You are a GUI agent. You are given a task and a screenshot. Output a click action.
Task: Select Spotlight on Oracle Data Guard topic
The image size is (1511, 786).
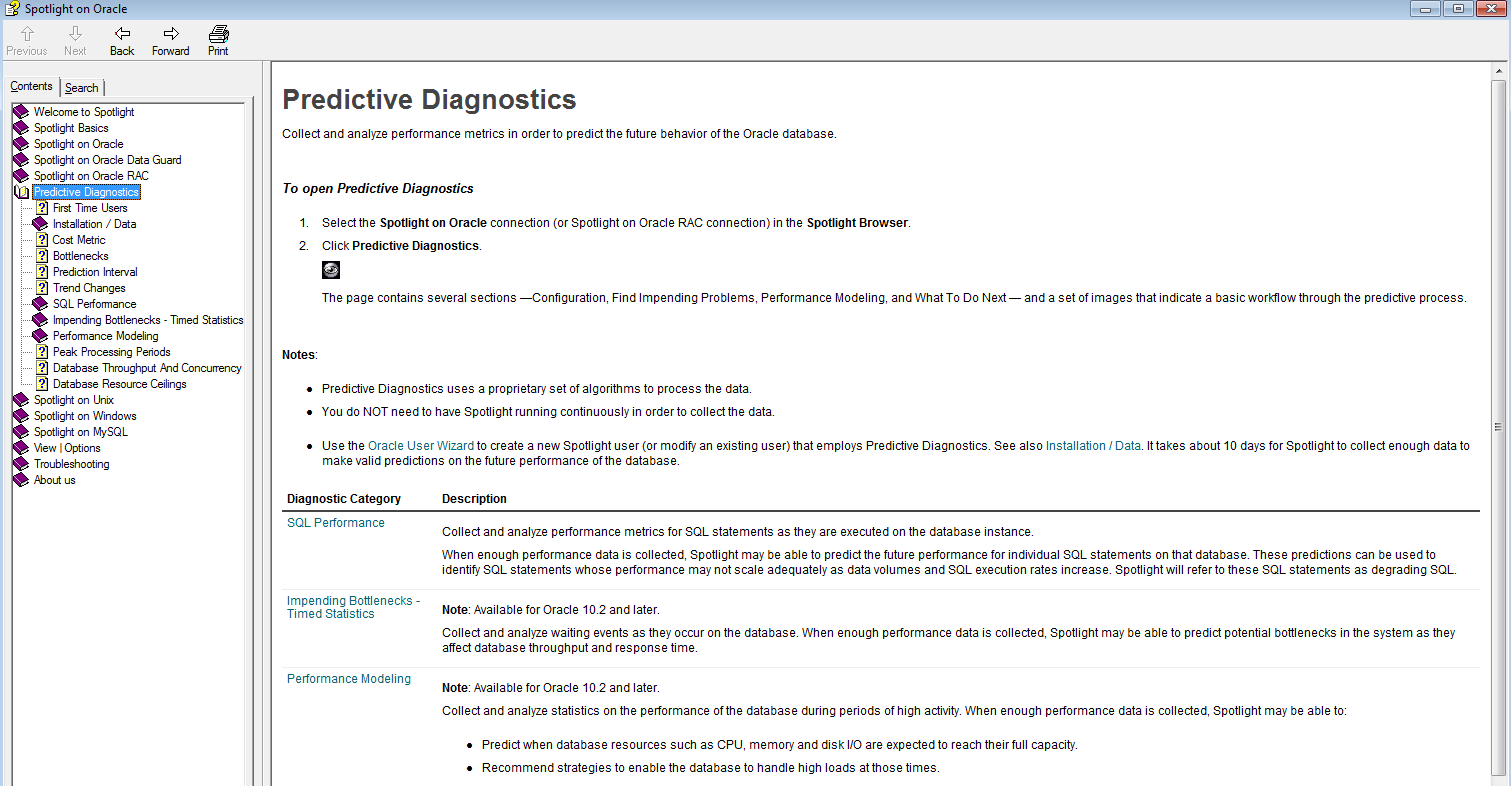pyautogui.click(x=108, y=160)
